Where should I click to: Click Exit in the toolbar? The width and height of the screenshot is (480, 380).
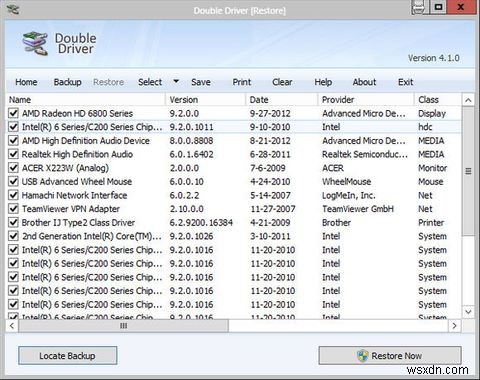405,82
